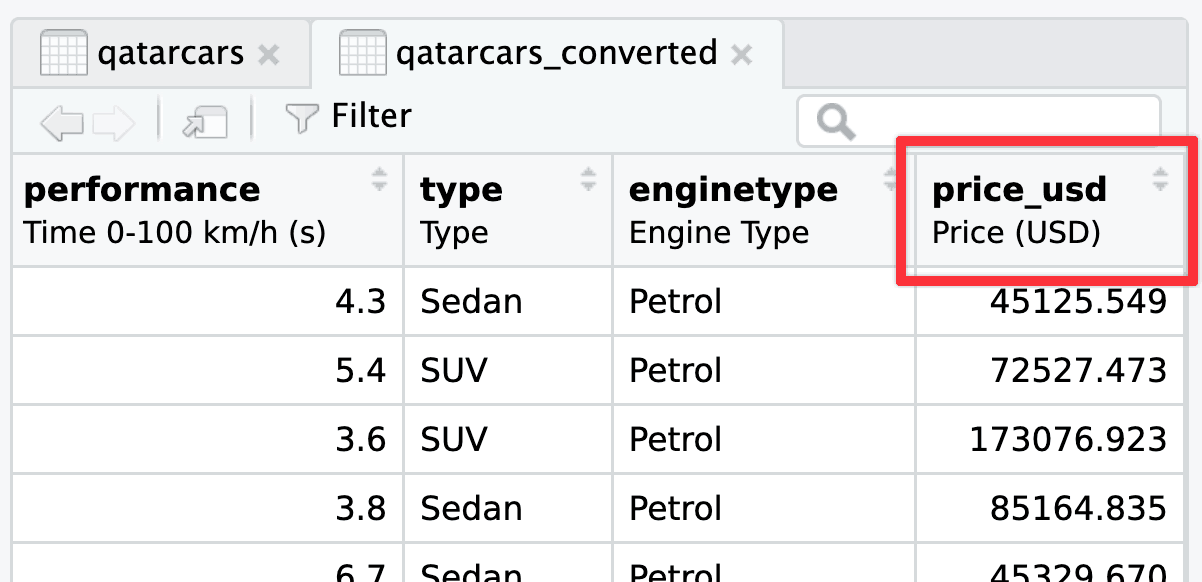
Task: Click the forward navigation arrow
Action: (113, 122)
